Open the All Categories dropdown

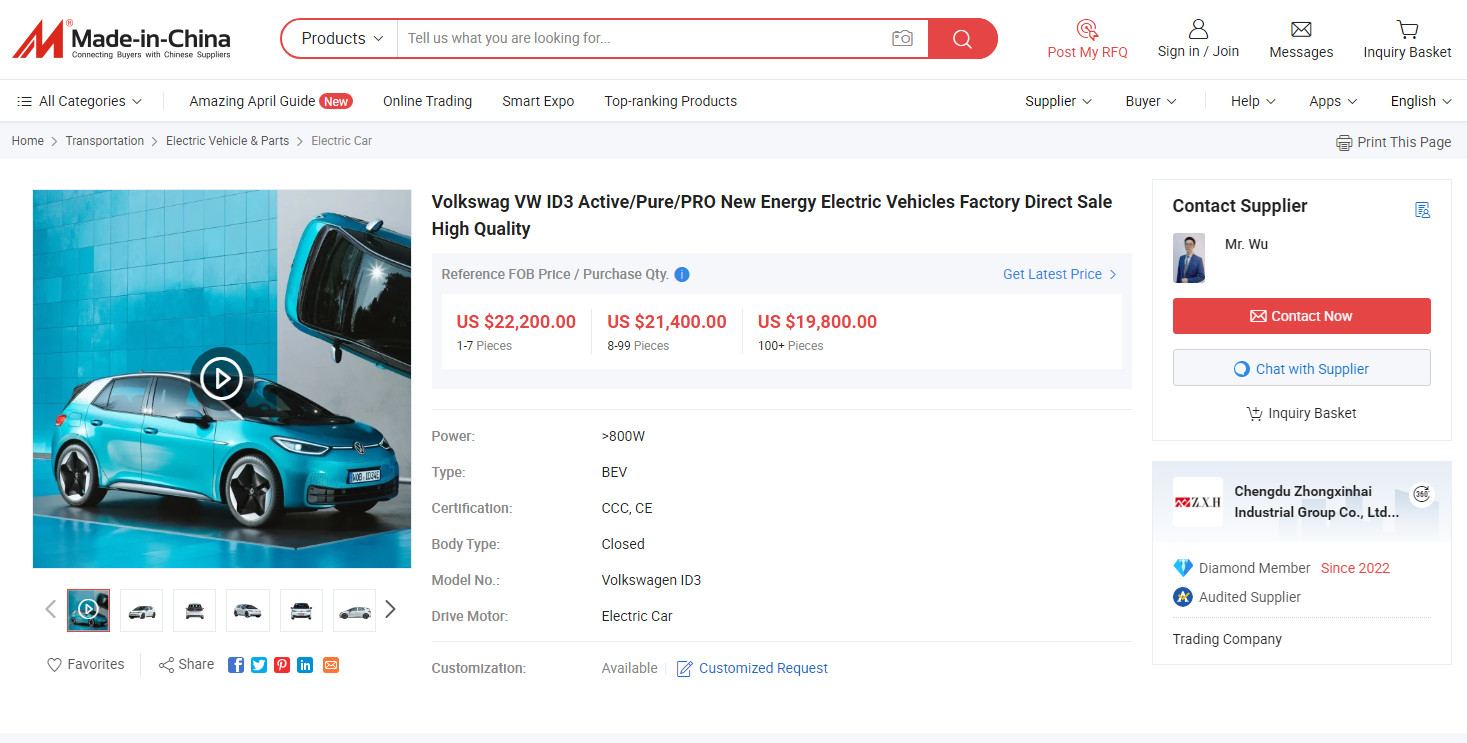79,101
